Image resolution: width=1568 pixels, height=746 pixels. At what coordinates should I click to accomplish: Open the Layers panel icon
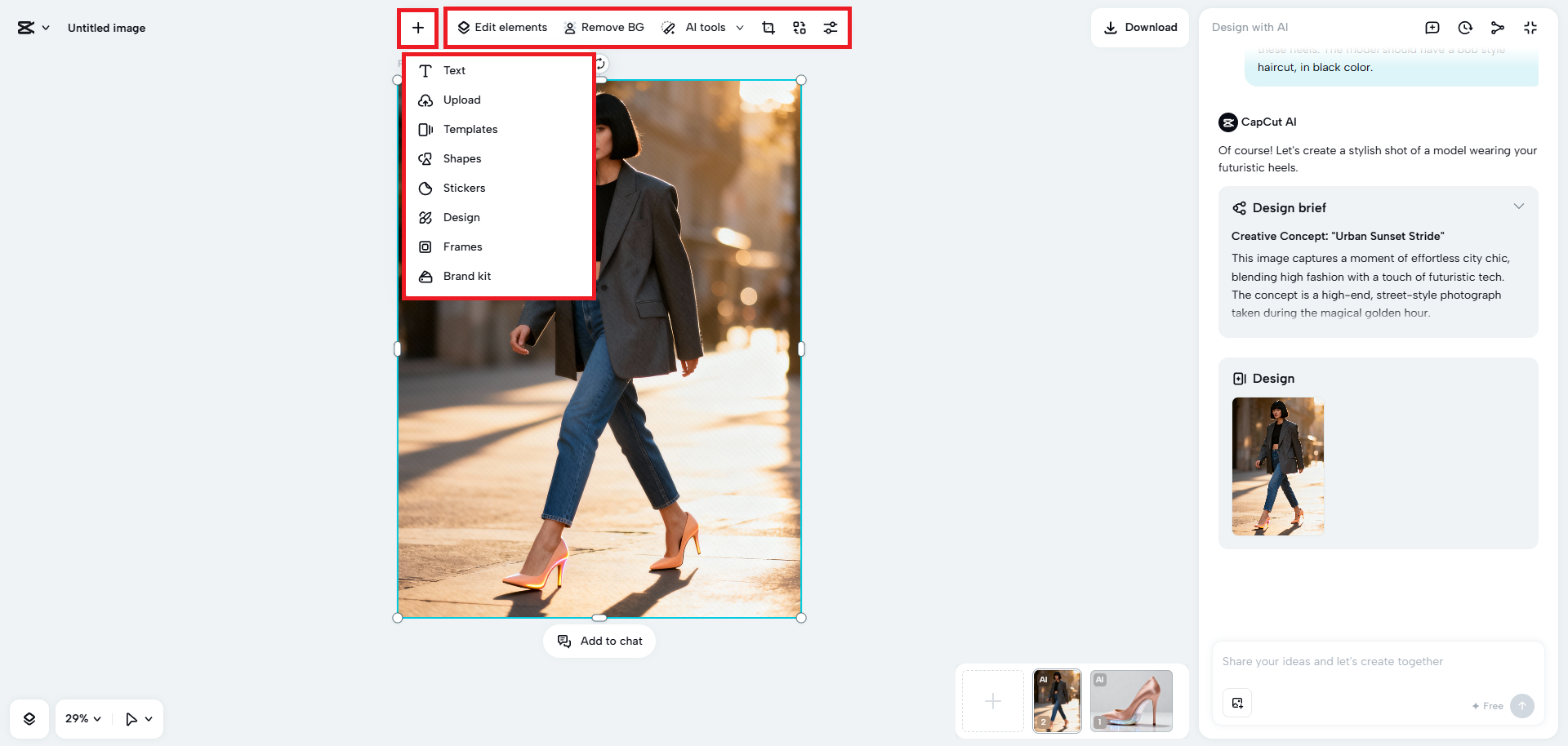coord(29,719)
